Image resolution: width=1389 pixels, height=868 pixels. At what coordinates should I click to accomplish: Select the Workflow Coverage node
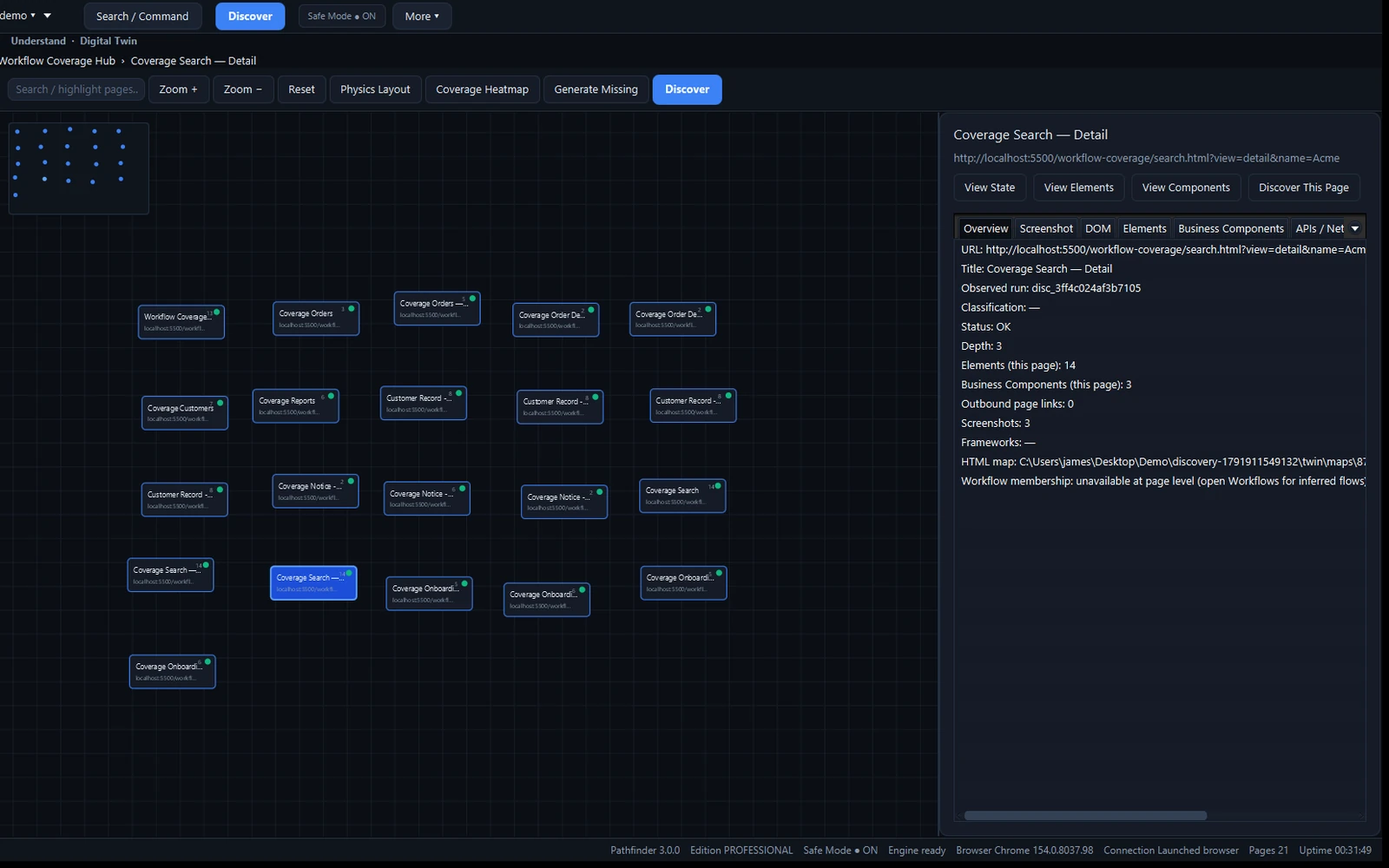[181, 322]
